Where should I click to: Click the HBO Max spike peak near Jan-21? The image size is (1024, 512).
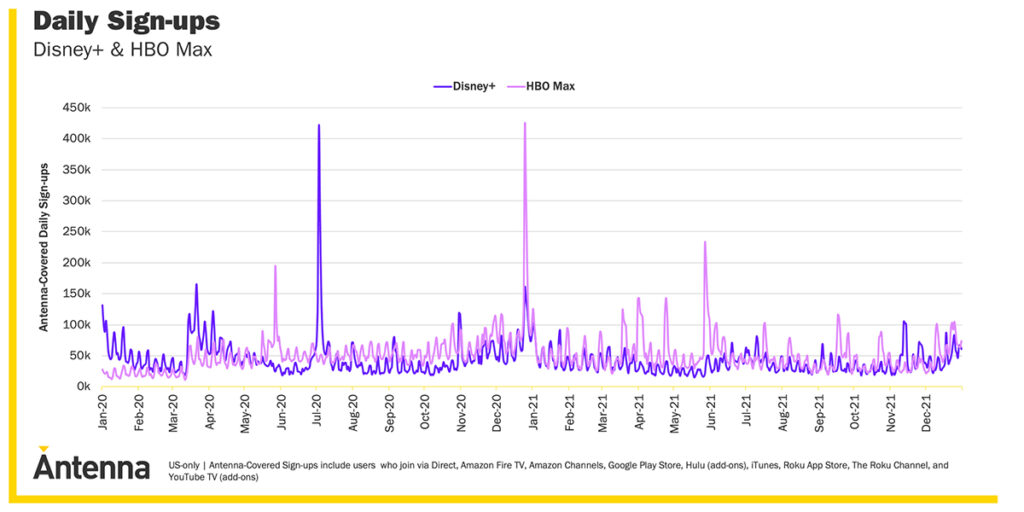[525, 124]
